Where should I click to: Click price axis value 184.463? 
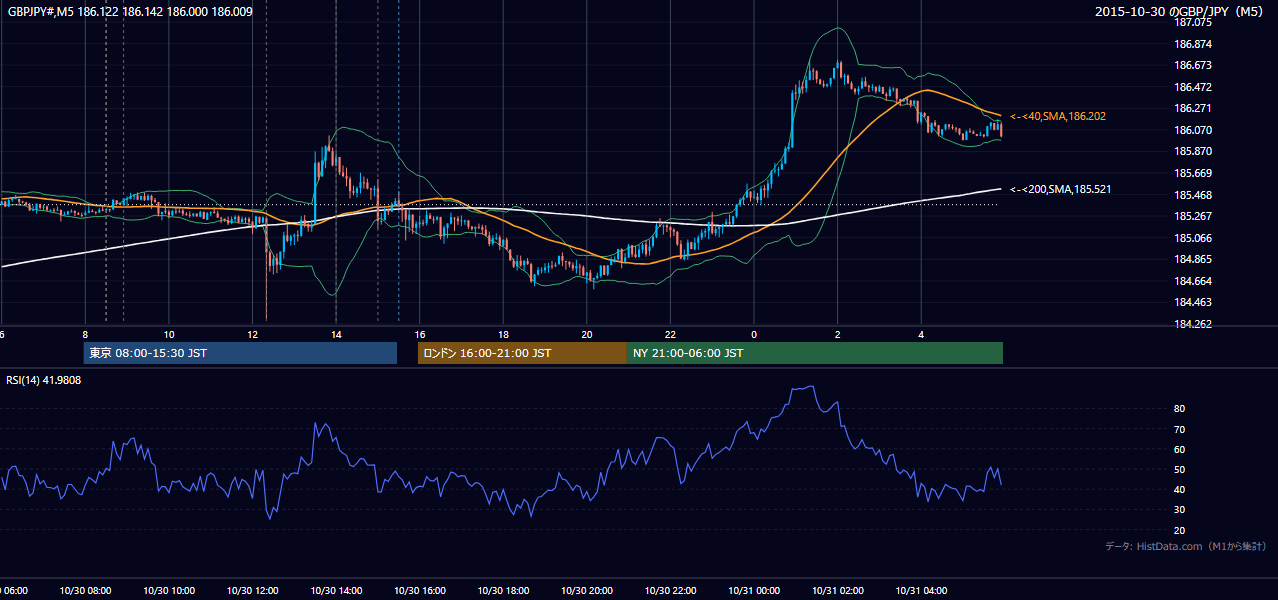[1194, 302]
